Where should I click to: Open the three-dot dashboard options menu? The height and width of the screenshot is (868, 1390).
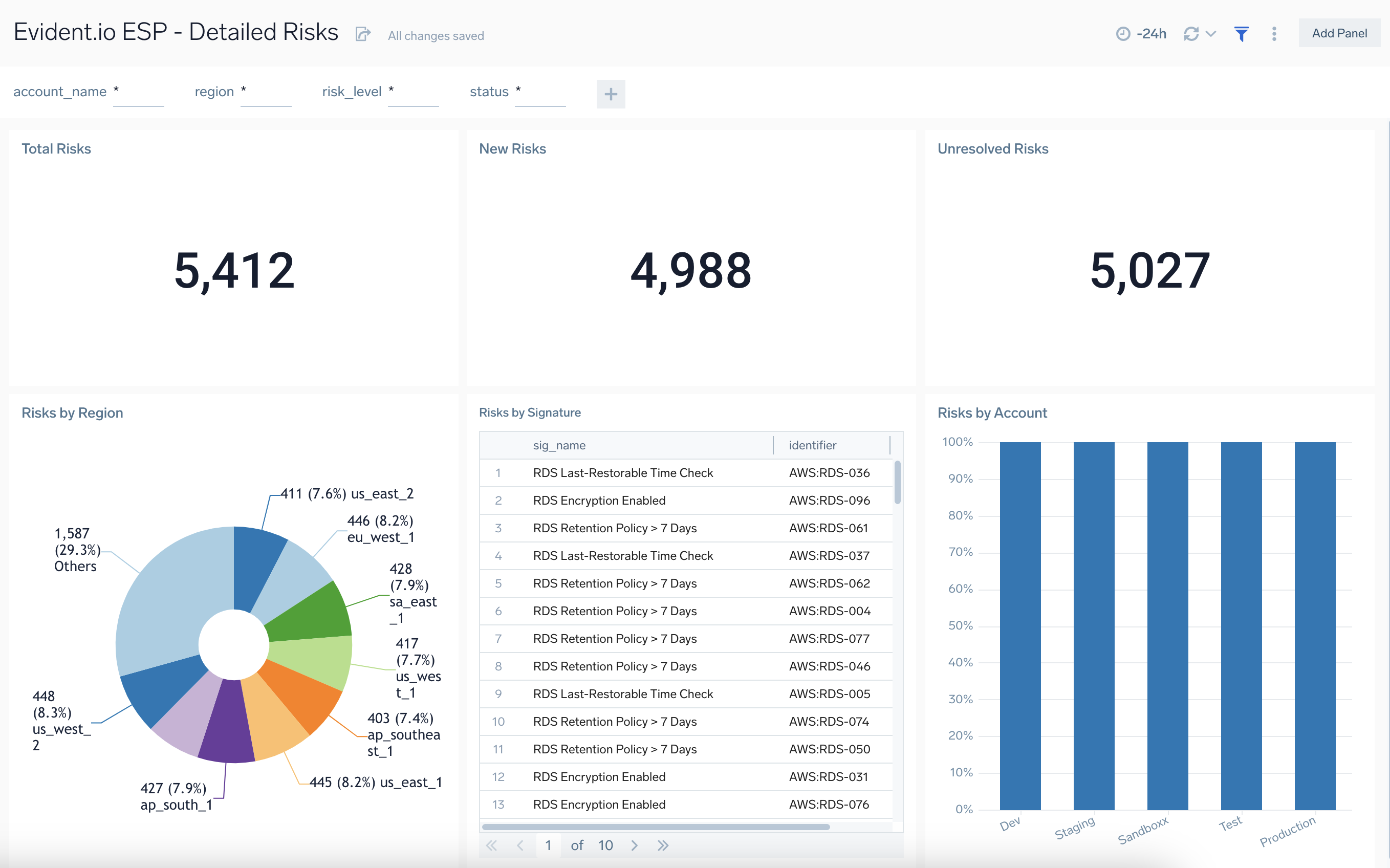1273,34
